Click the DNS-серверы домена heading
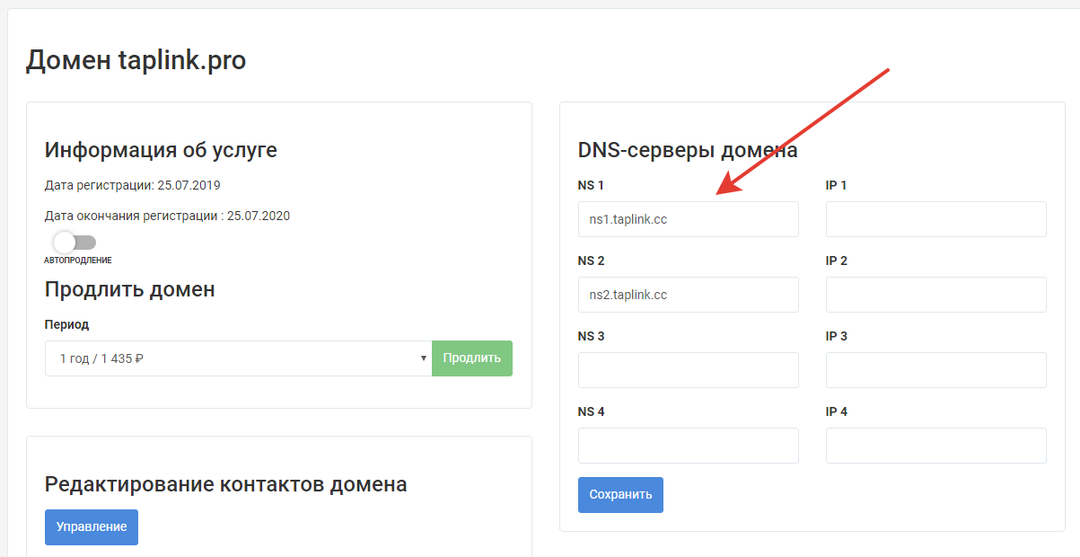 click(687, 150)
